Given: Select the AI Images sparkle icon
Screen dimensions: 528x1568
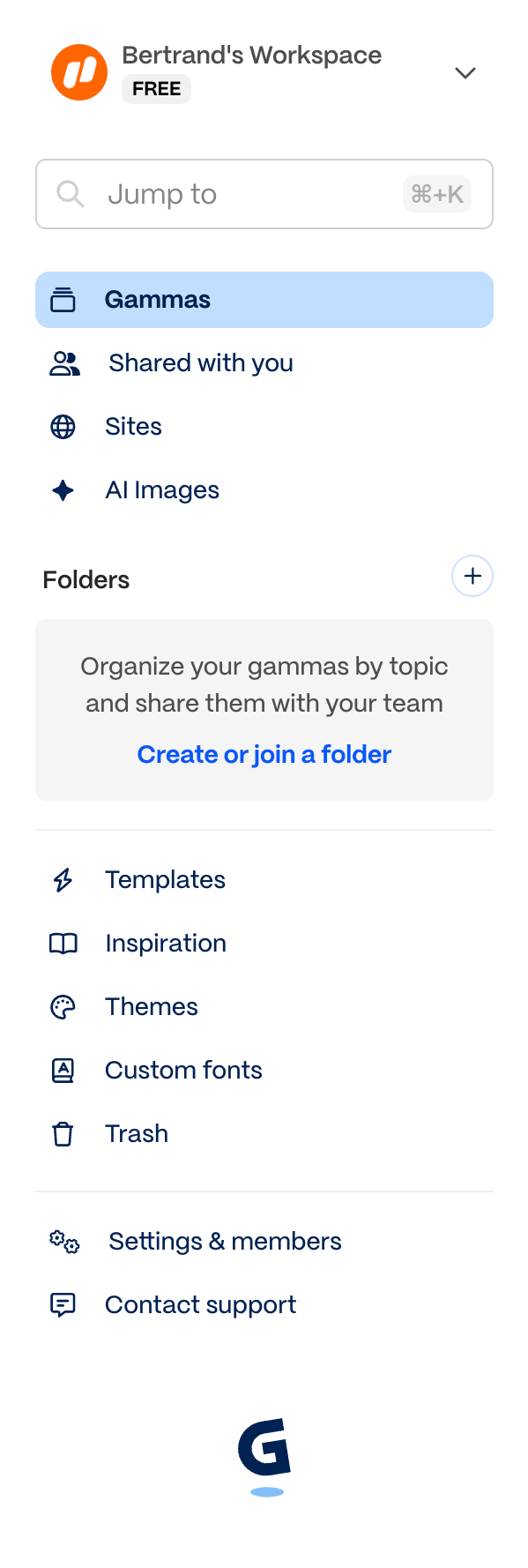Looking at the screenshot, I should click(x=63, y=489).
